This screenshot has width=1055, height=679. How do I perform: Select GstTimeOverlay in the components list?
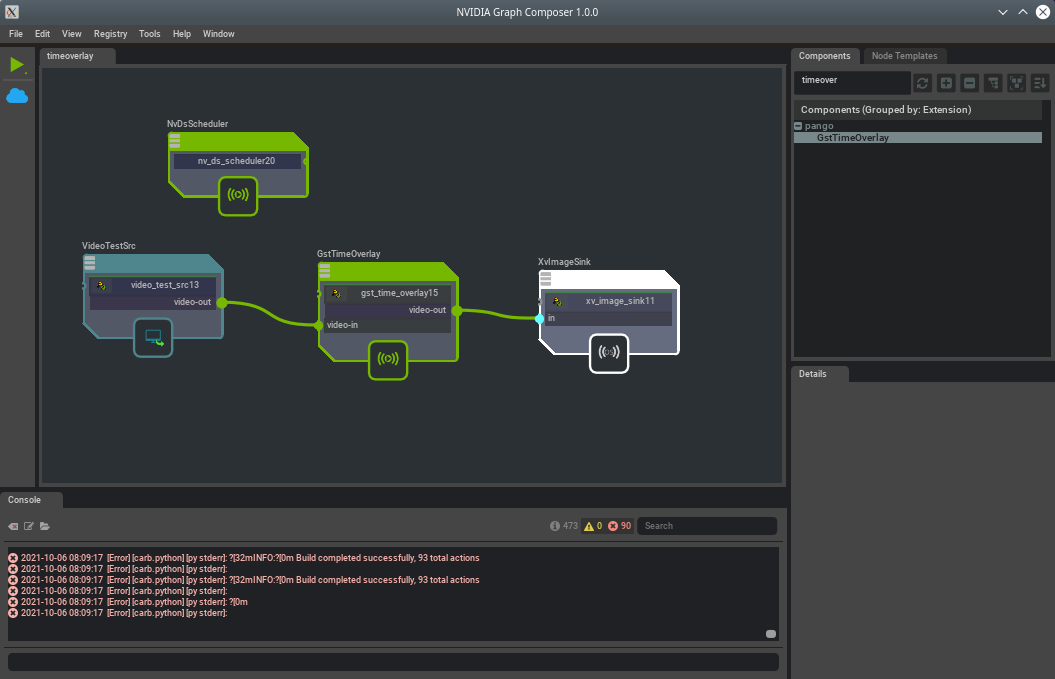coord(852,138)
